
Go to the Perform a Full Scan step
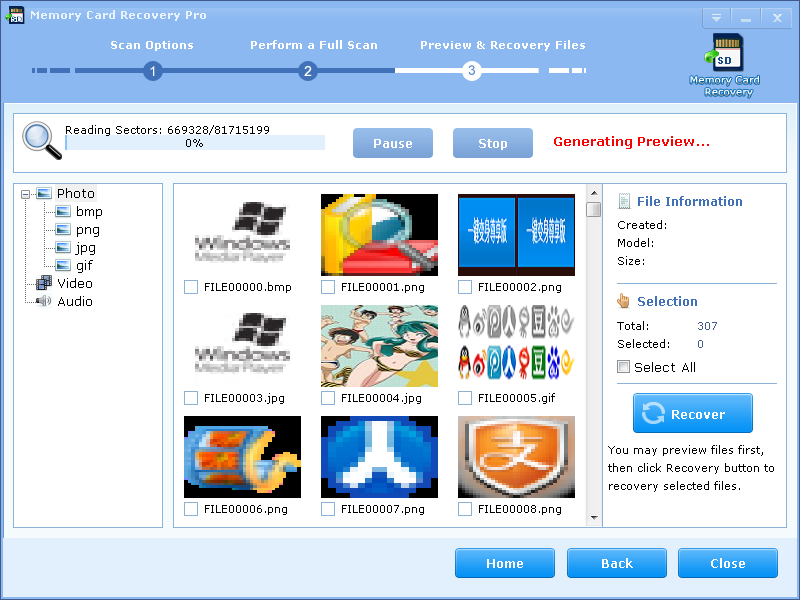[x=314, y=45]
